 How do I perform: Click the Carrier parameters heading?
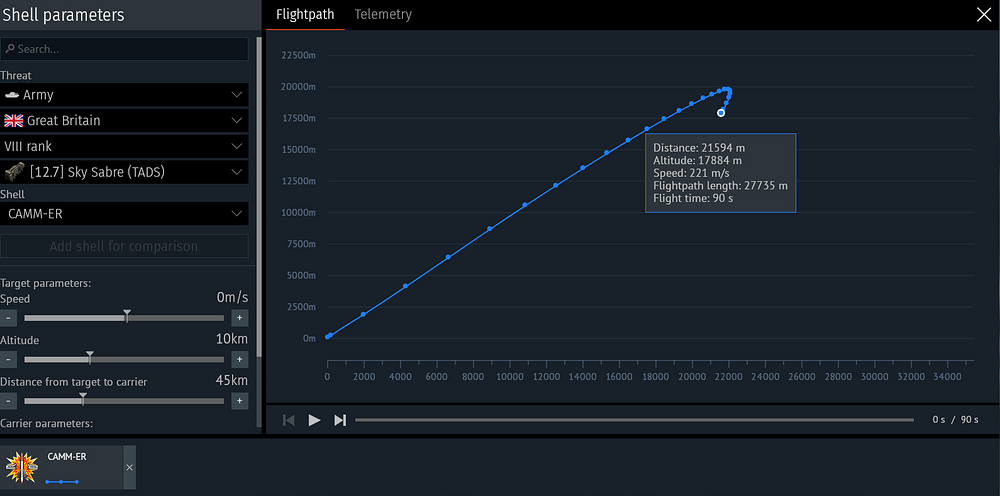tap(47, 423)
